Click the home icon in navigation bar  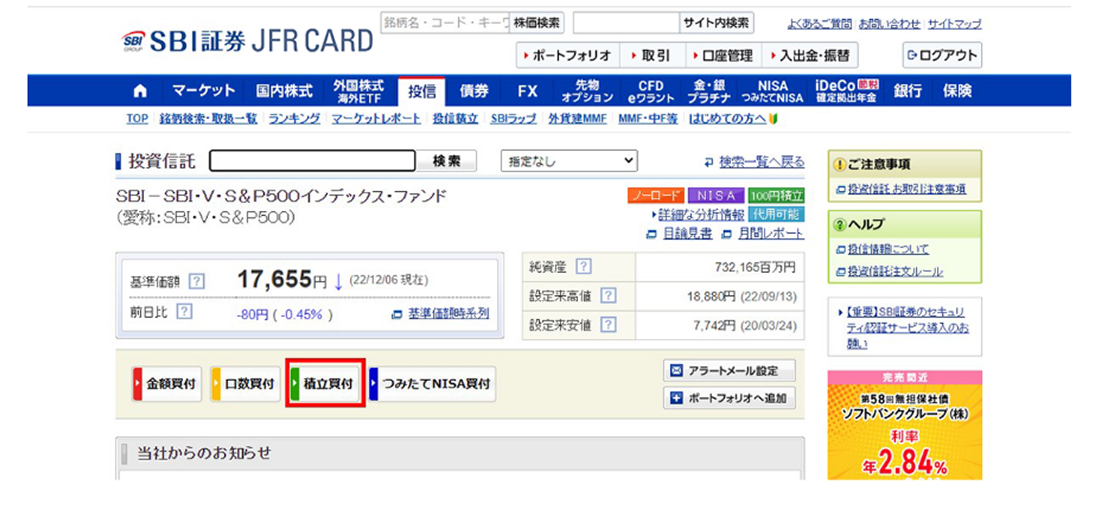(140, 91)
